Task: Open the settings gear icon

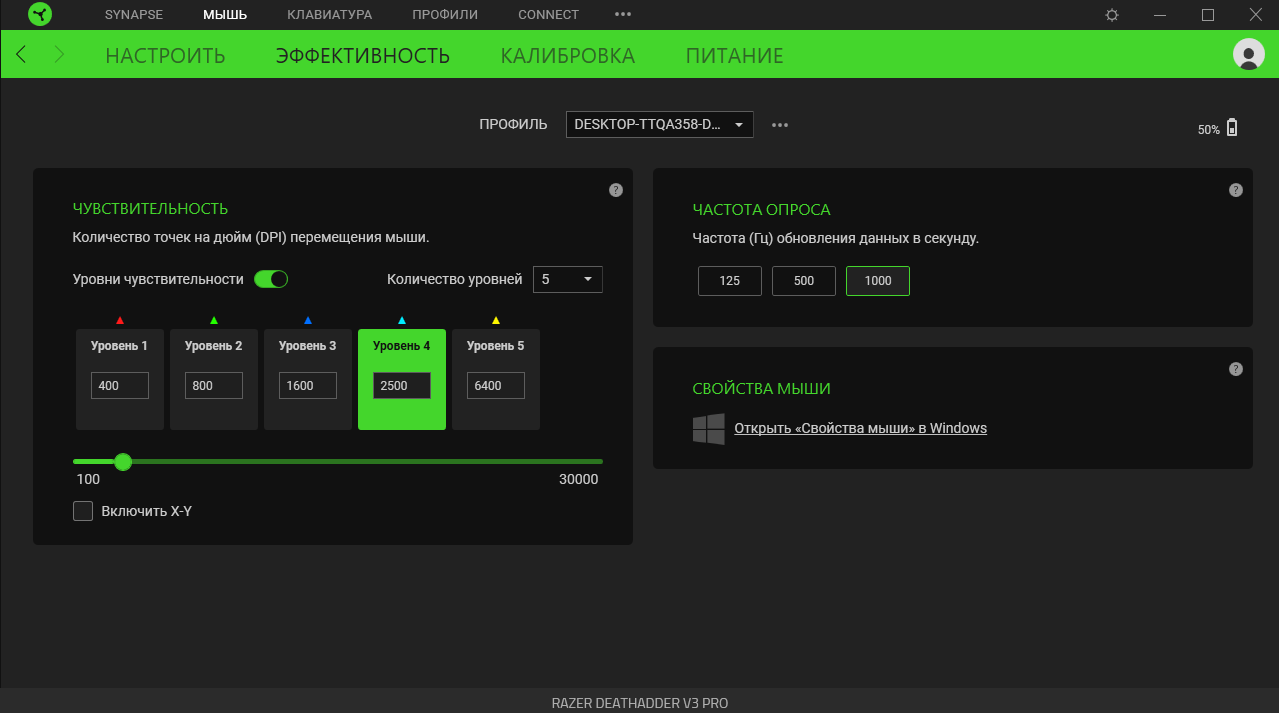Action: point(1112,15)
